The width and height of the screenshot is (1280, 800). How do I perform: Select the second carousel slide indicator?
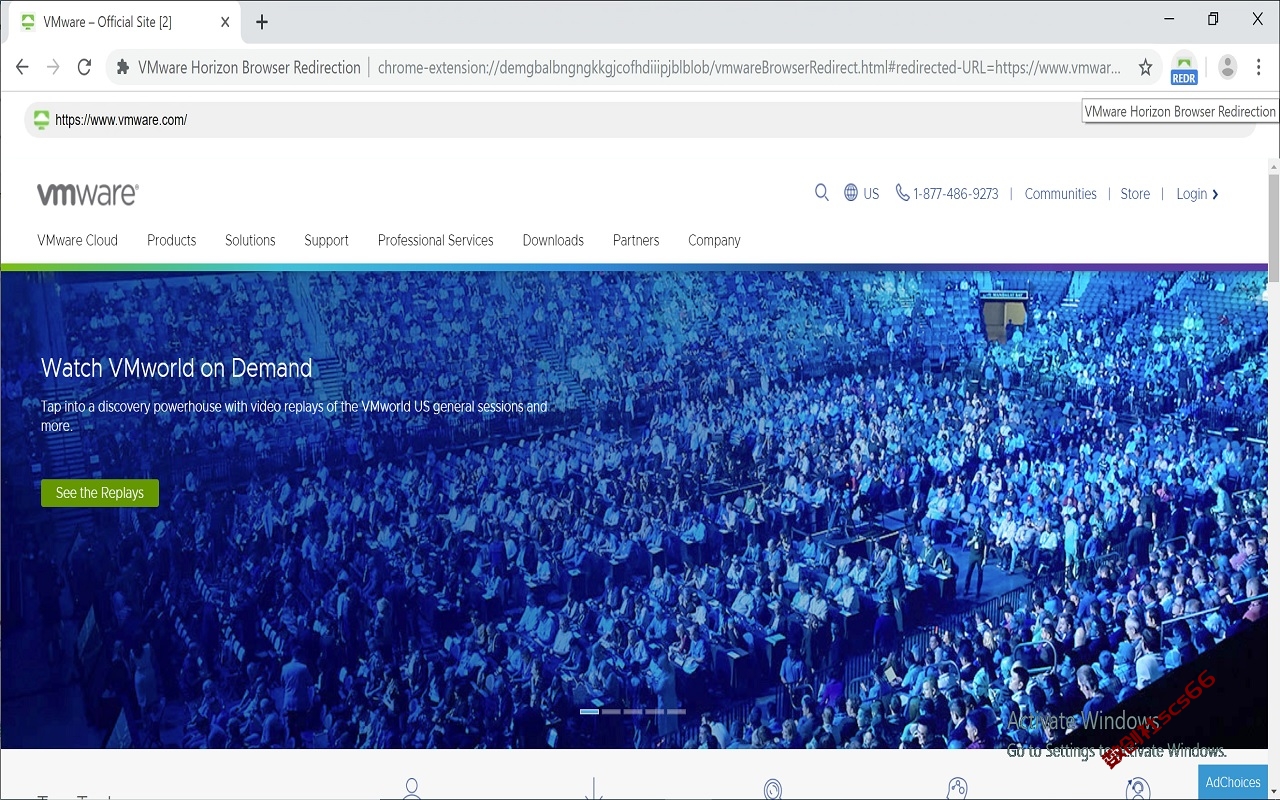click(x=611, y=711)
